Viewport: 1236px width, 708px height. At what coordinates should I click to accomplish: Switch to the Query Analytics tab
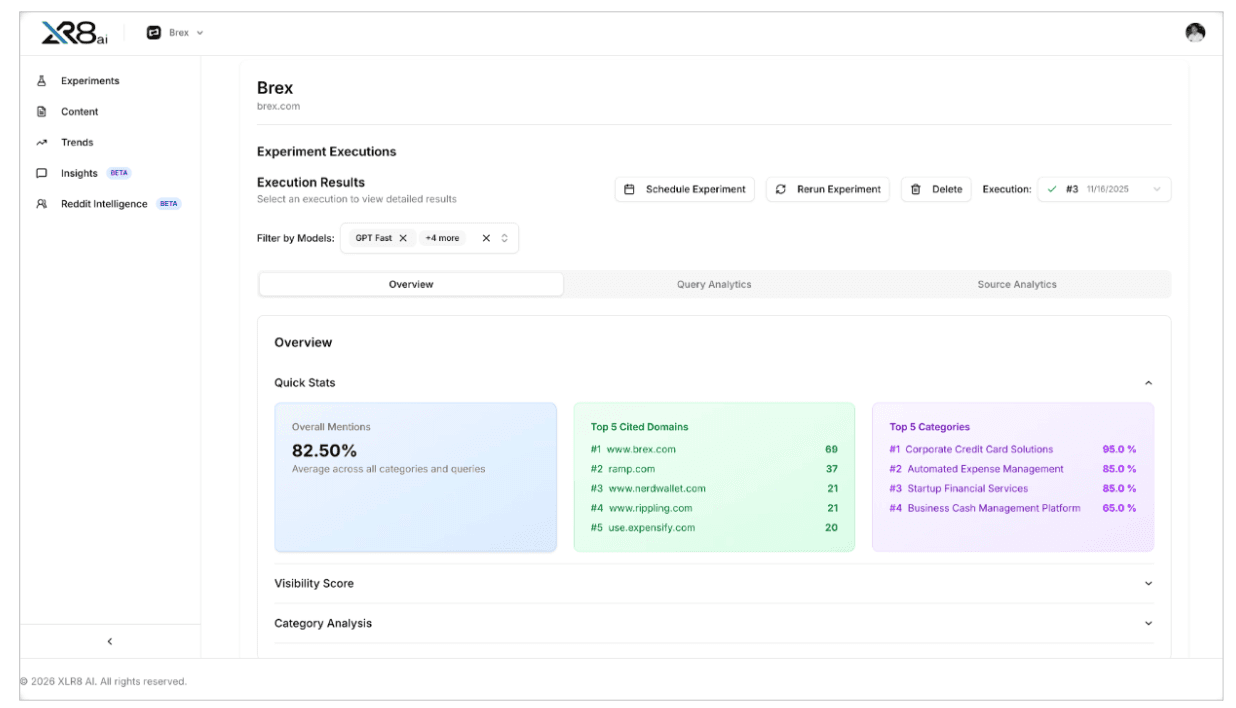715,284
